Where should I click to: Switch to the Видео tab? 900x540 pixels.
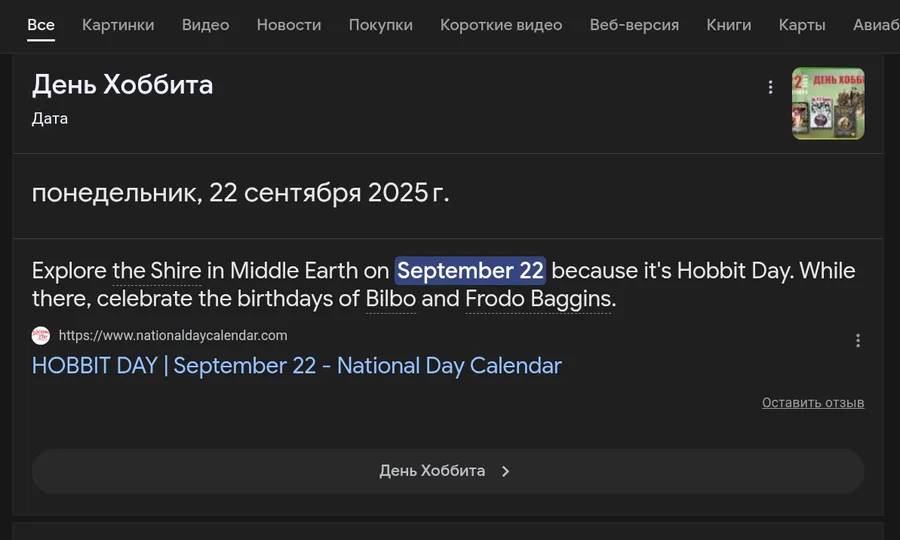[205, 25]
